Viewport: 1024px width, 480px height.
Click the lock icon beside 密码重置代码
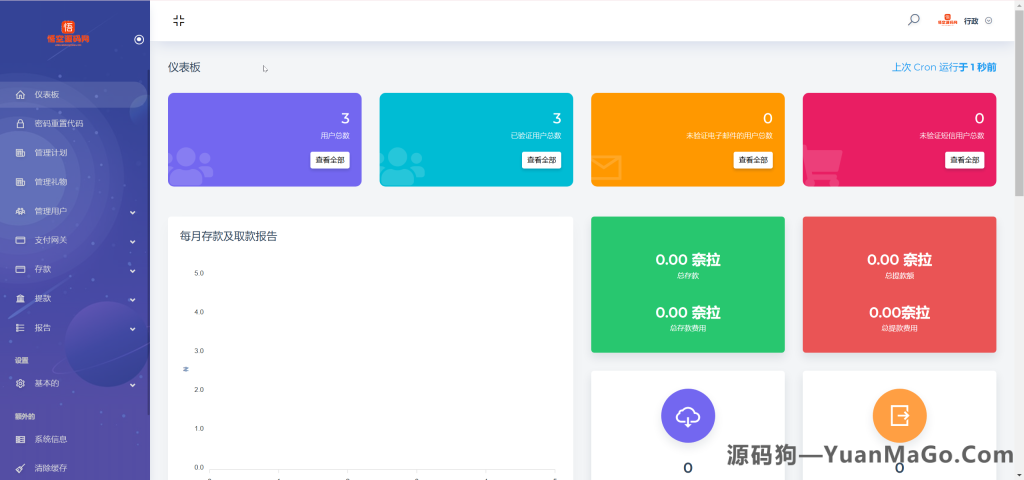point(20,123)
